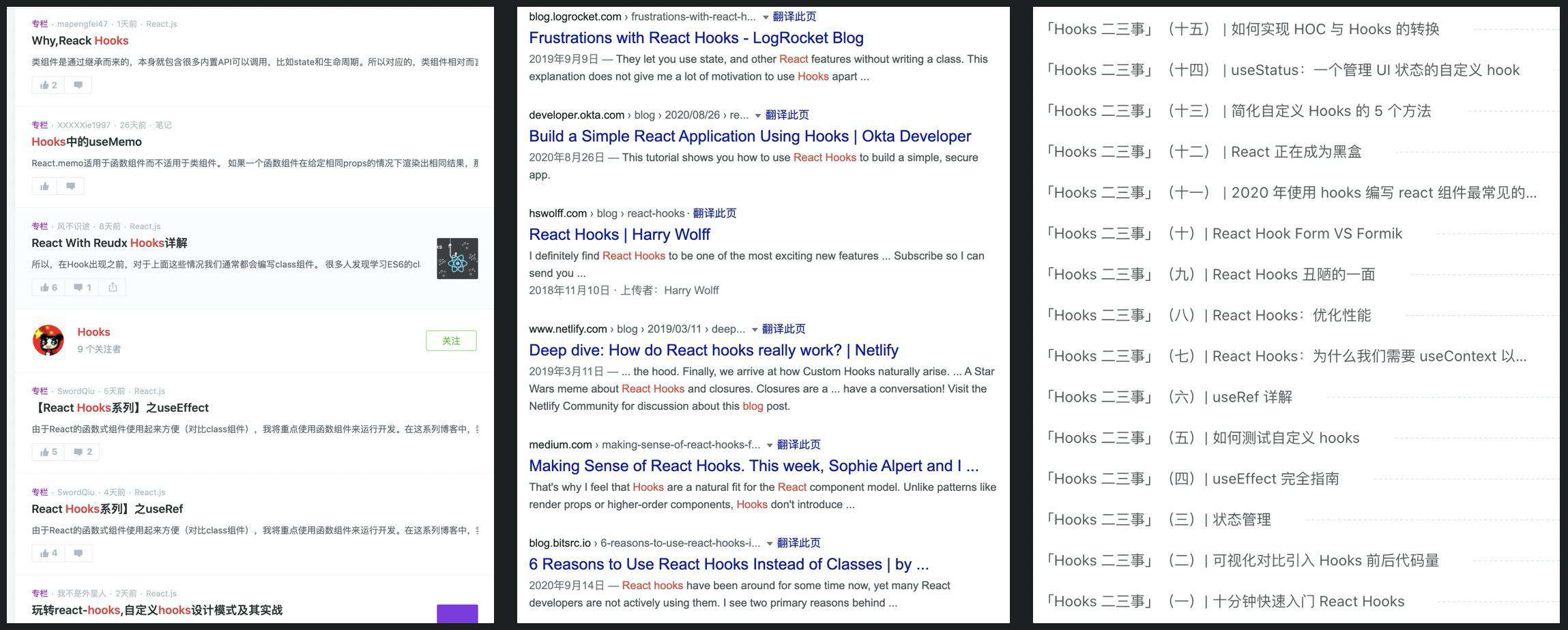
Task: Open 'Hooks中的useMemo' article title
Action: tap(87, 142)
